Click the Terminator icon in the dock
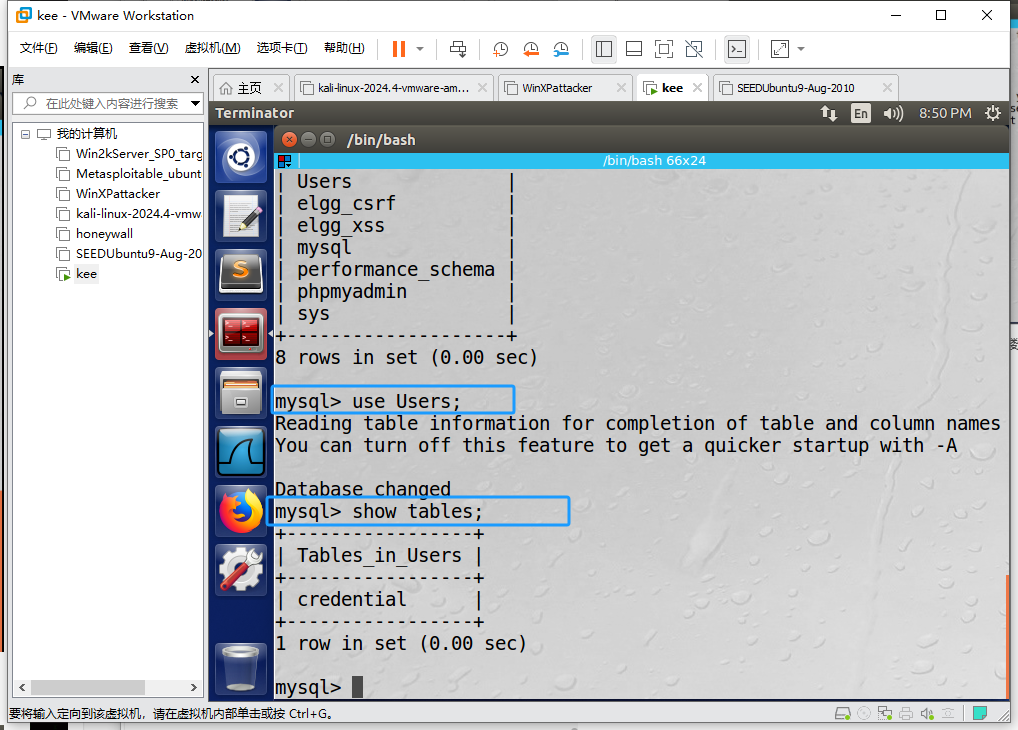1018x730 pixels. [241, 333]
